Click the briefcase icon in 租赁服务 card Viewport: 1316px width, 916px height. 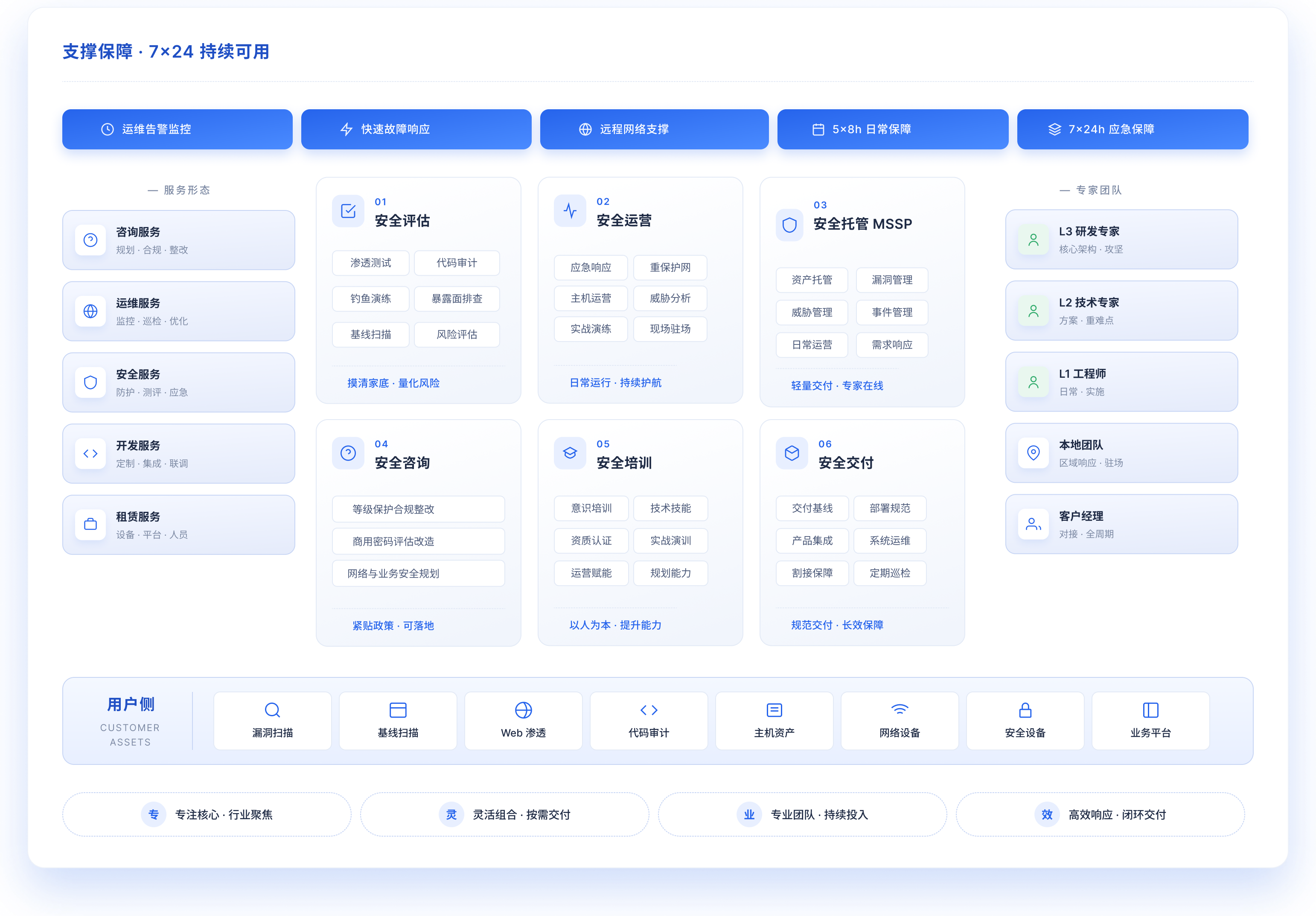(90, 525)
